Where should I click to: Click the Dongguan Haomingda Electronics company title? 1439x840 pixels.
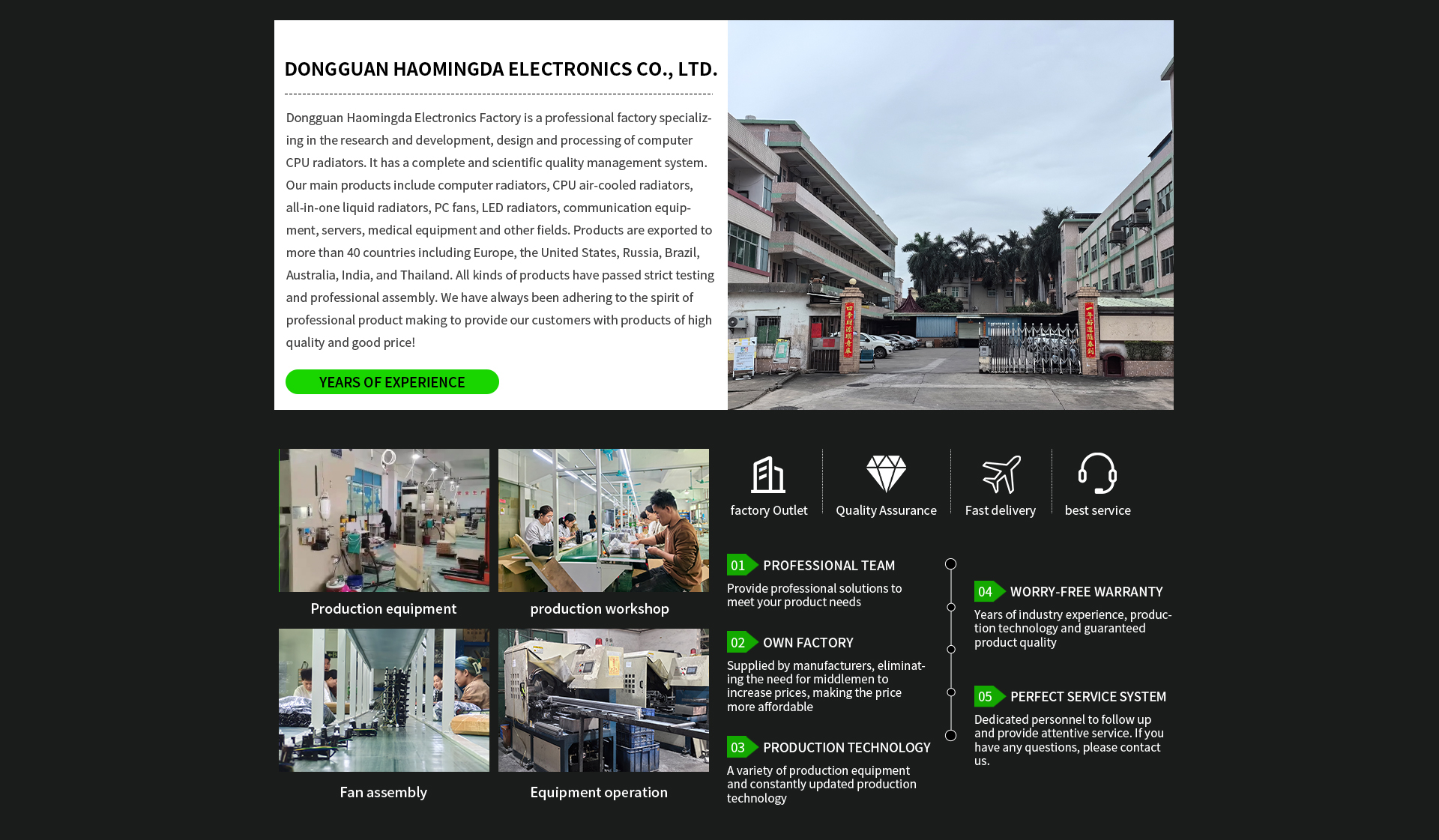click(501, 69)
